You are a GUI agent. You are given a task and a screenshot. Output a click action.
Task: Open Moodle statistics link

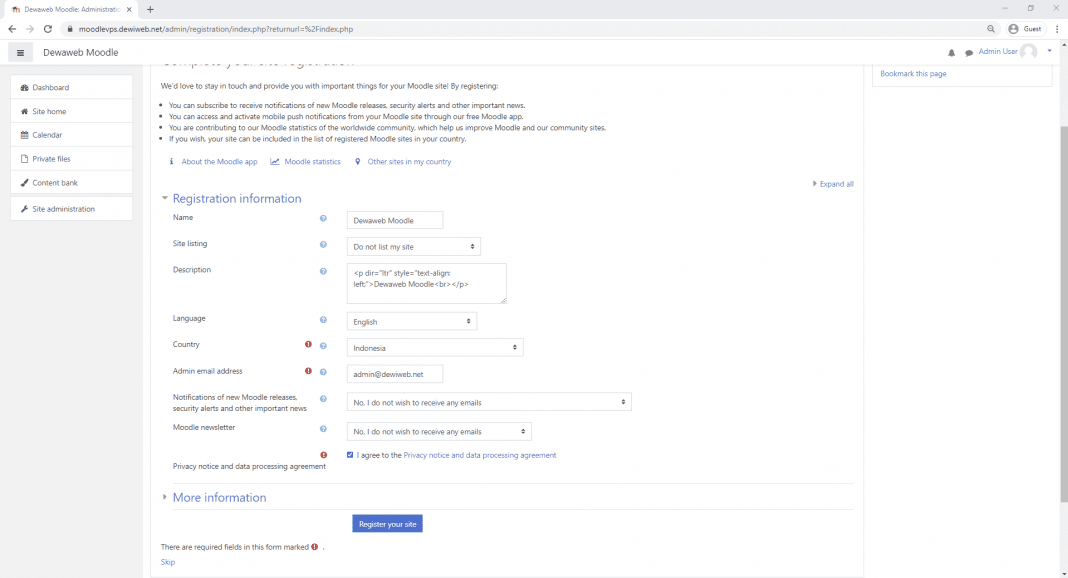[x=312, y=162]
